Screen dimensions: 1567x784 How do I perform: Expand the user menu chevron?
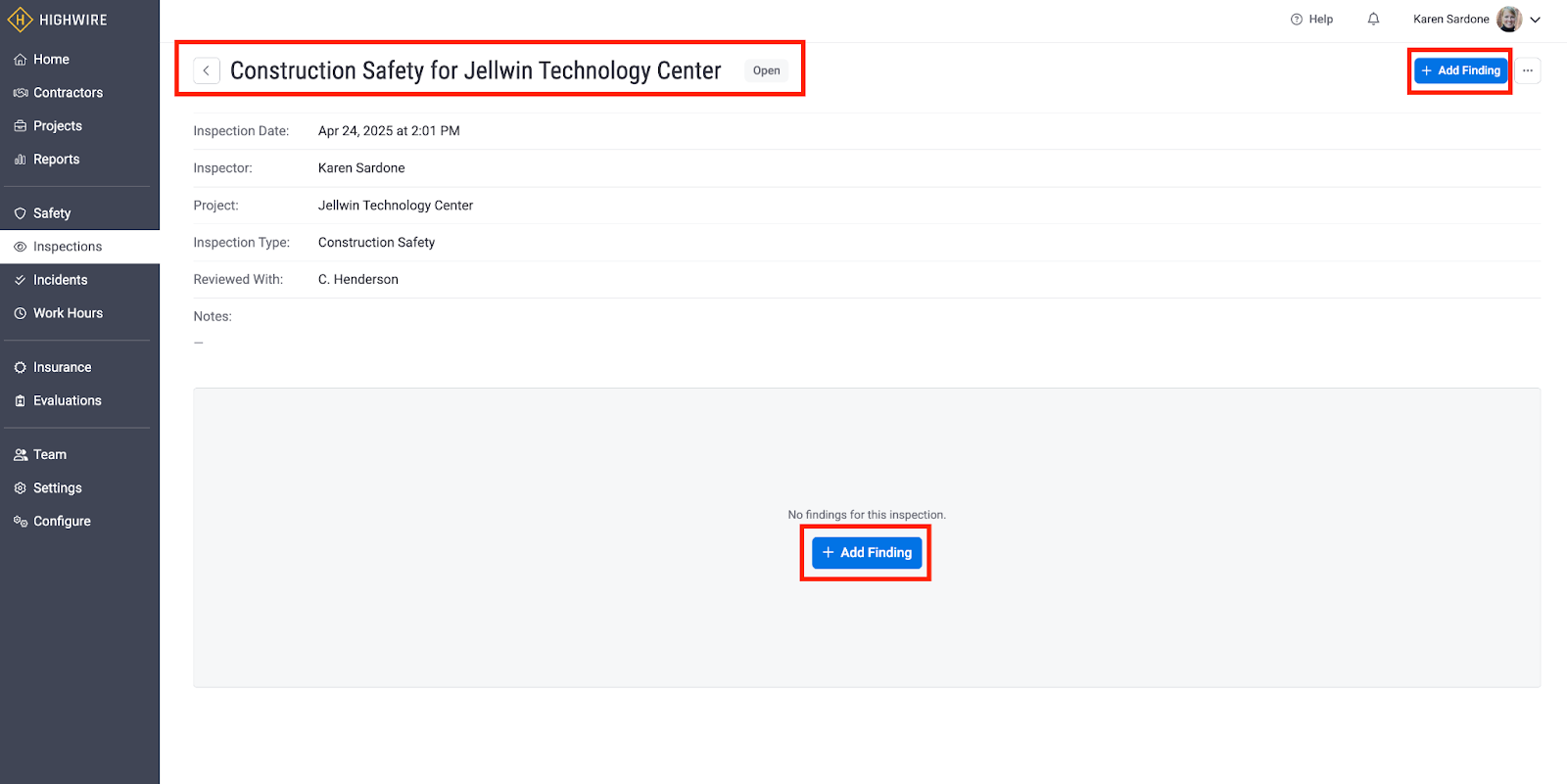coord(1536,20)
